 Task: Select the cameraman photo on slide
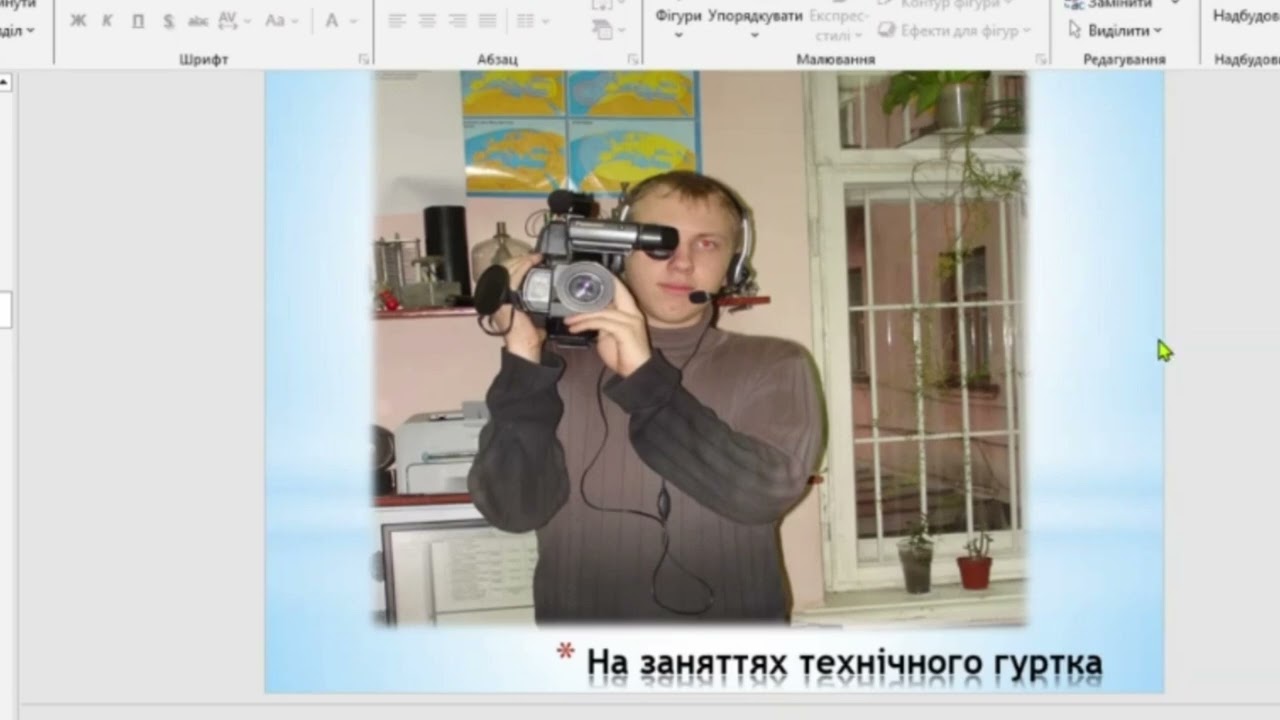(701, 348)
